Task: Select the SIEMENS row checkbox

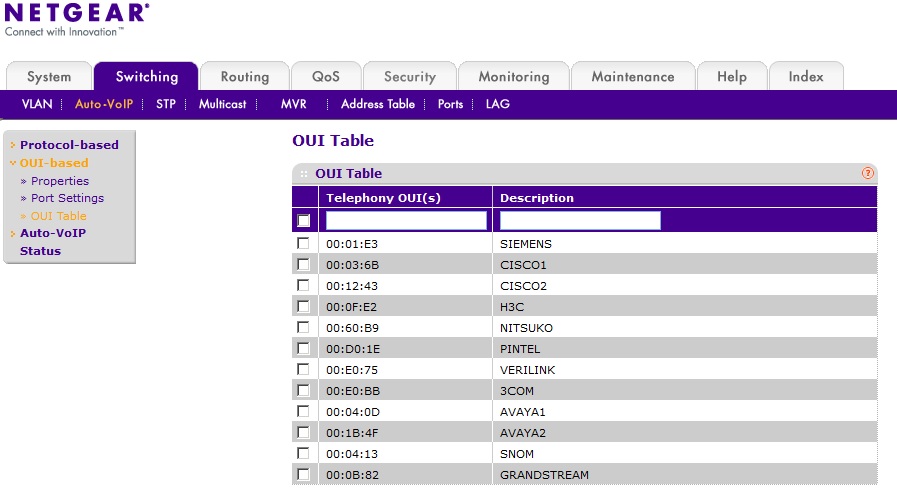Action: click(x=303, y=243)
